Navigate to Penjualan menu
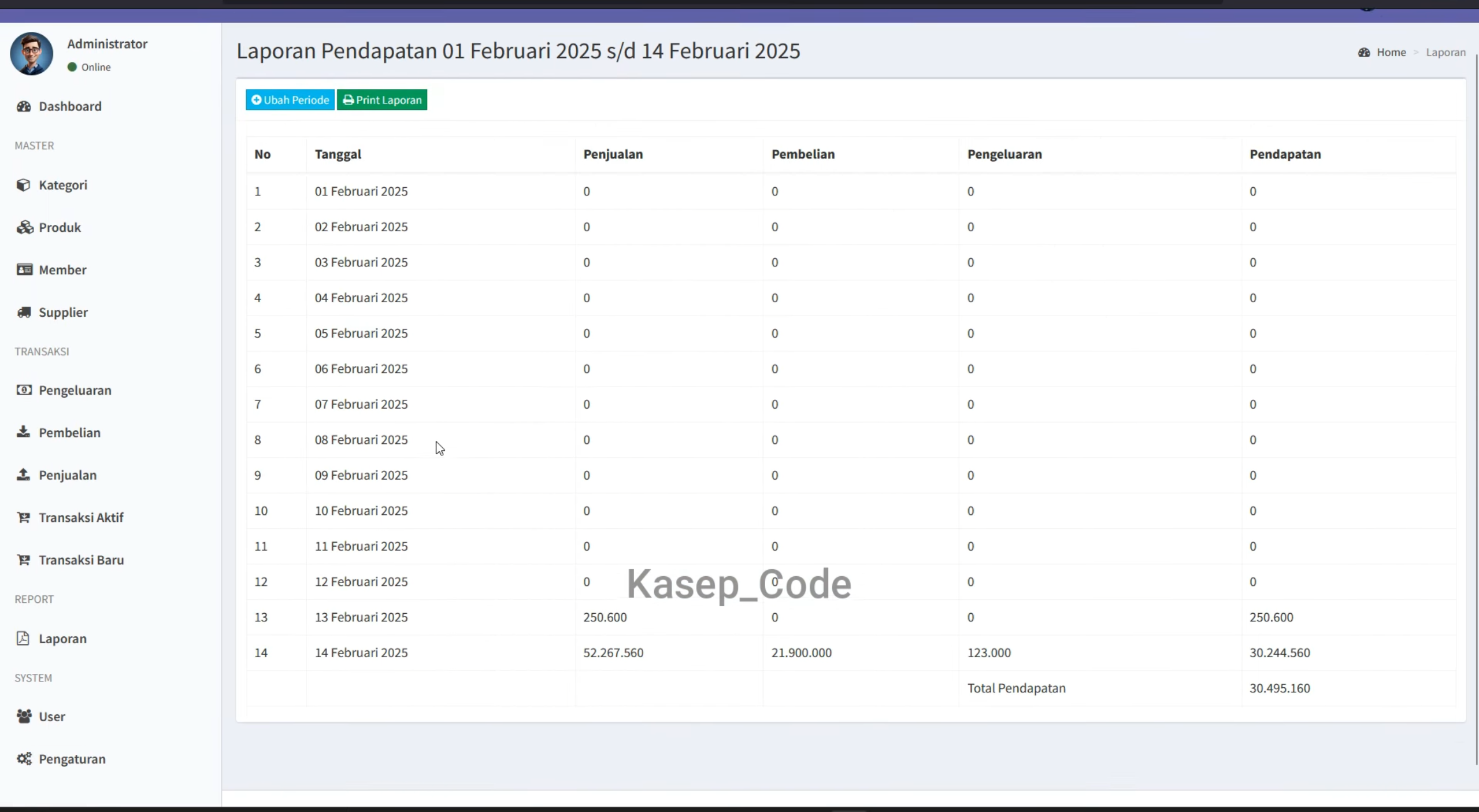This screenshot has width=1479, height=812. 110,475
